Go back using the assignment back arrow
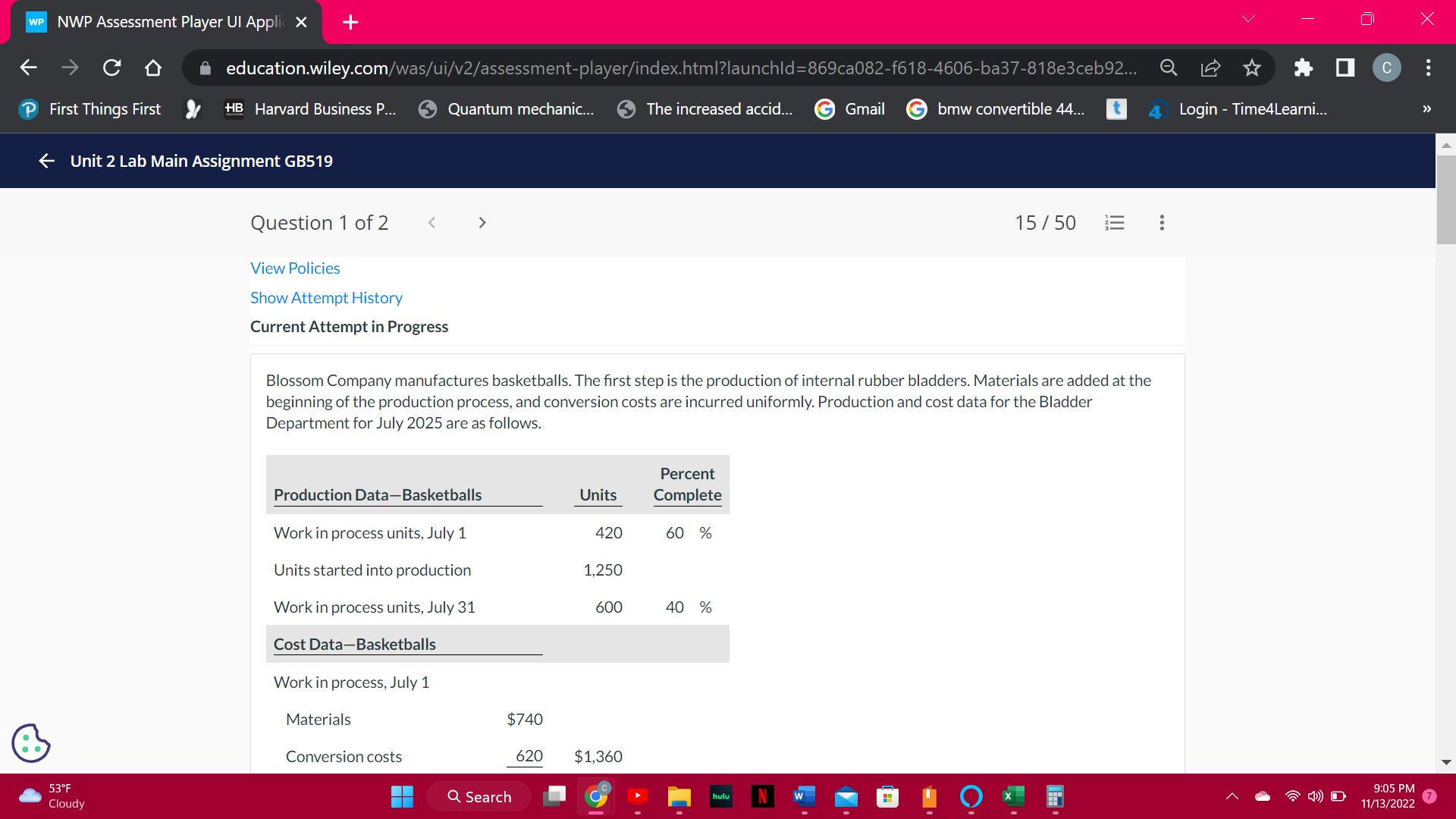The image size is (1456, 819). coord(46,161)
